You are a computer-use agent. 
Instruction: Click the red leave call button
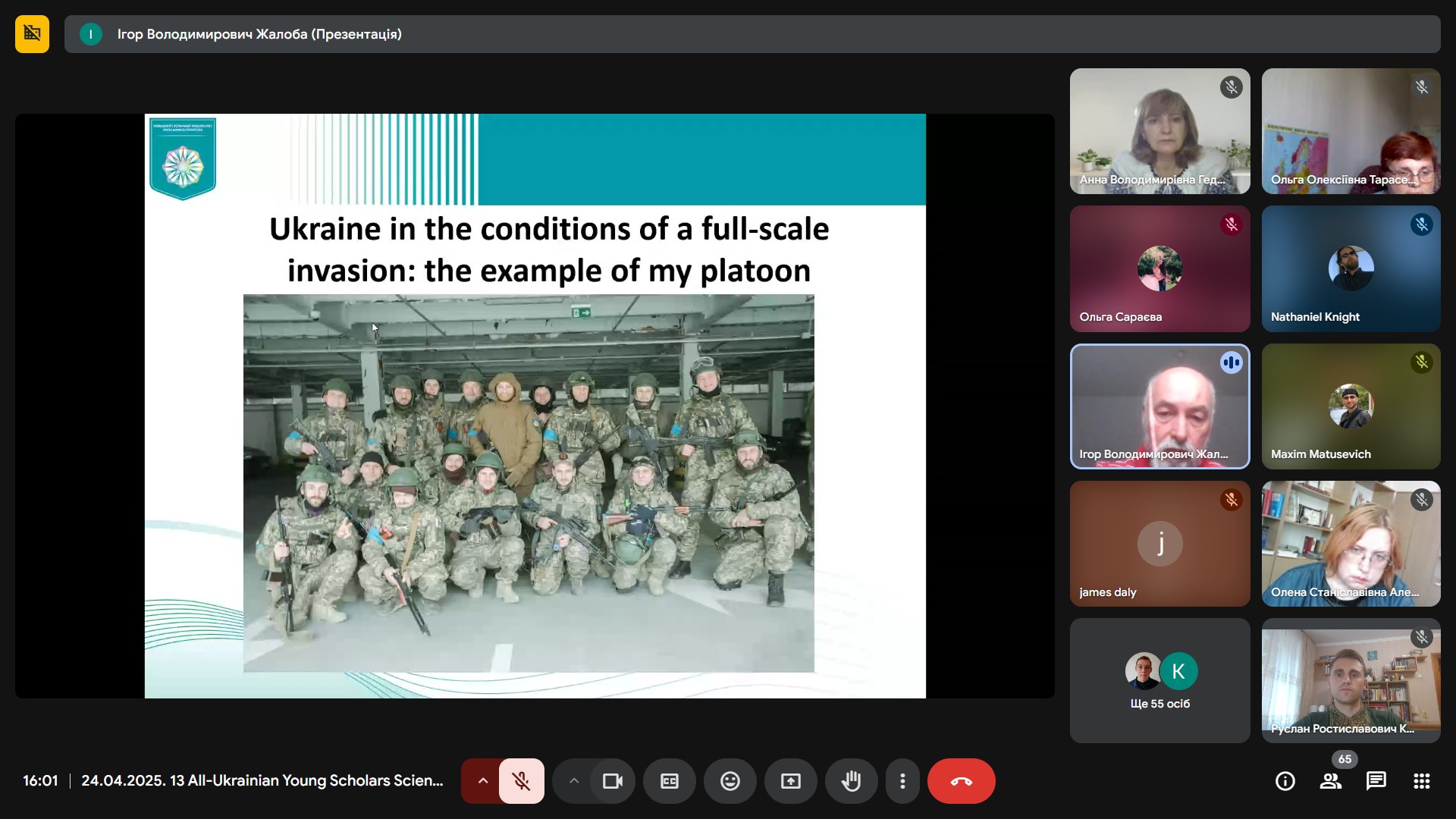pyautogui.click(x=961, y=781)
